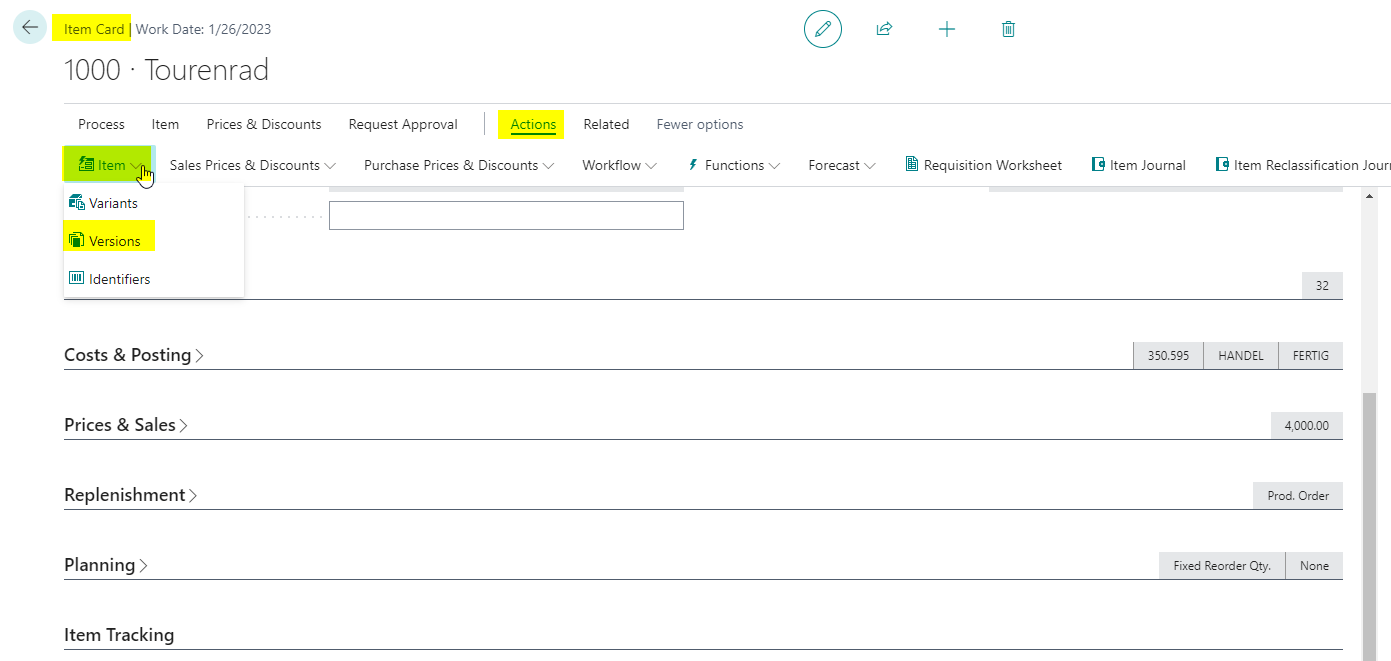The height and width of the screenshot is (661, 1391).
Task: Open the Request Approval menu
Action: pyautogui.click(x=403, y=124)
